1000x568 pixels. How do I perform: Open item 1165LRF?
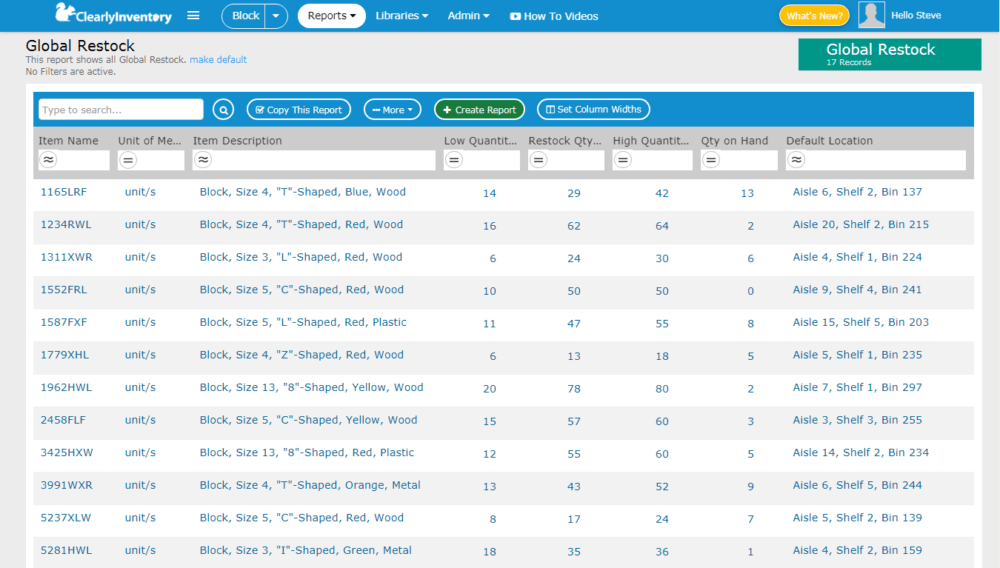pos(64,192)
